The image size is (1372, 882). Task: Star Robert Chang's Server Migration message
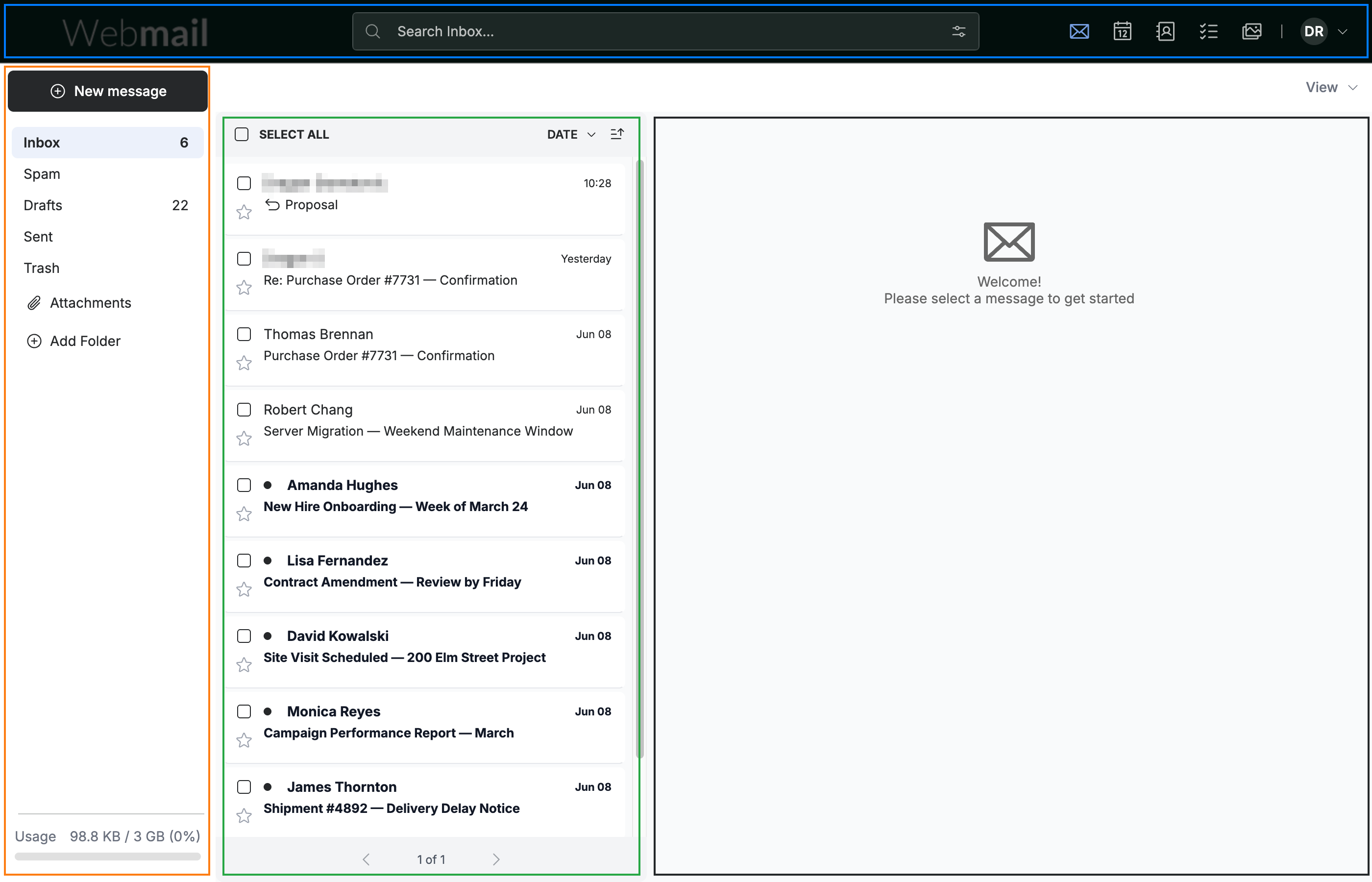click(244, 439)
